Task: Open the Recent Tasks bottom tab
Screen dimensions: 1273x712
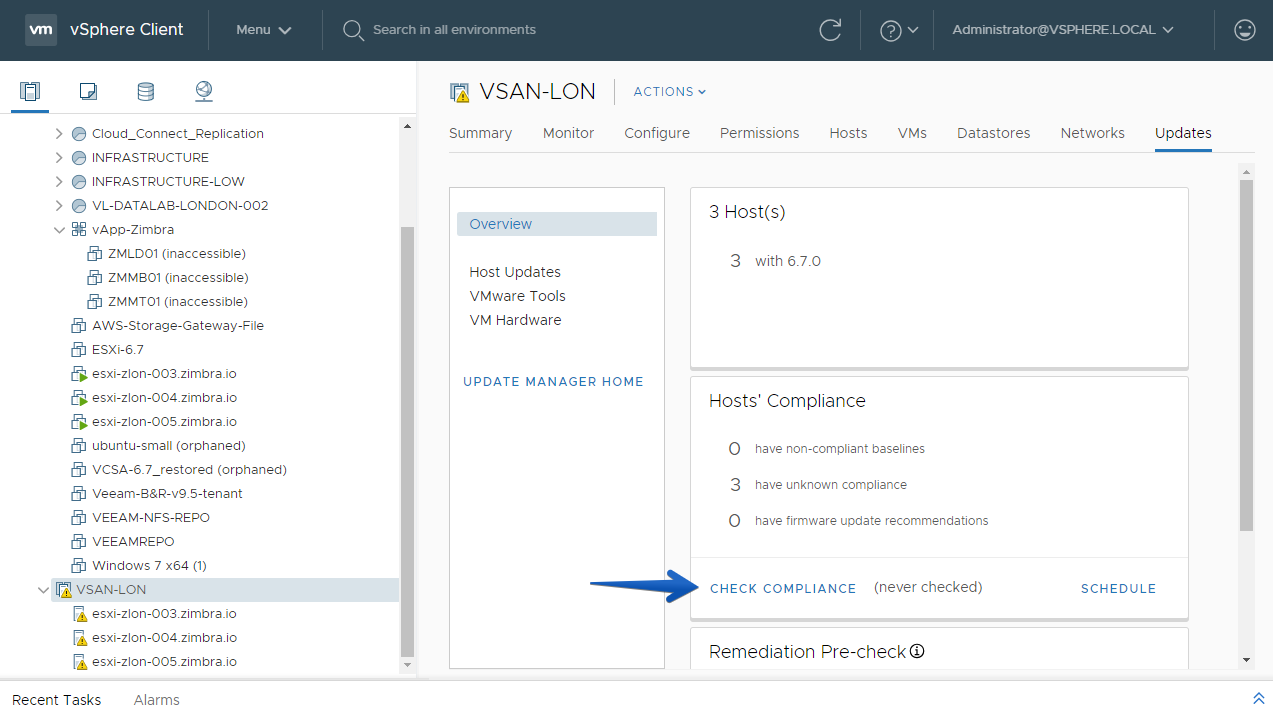Action: tap(56, 700)
